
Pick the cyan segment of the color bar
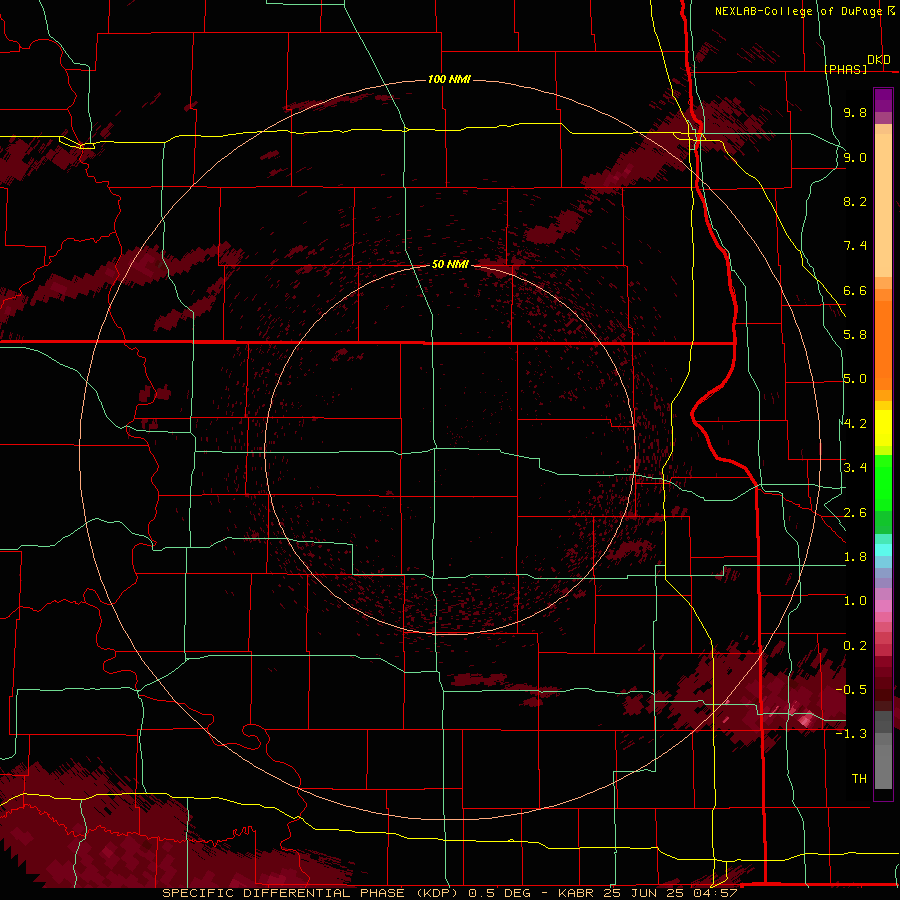[x=883, y=550]
